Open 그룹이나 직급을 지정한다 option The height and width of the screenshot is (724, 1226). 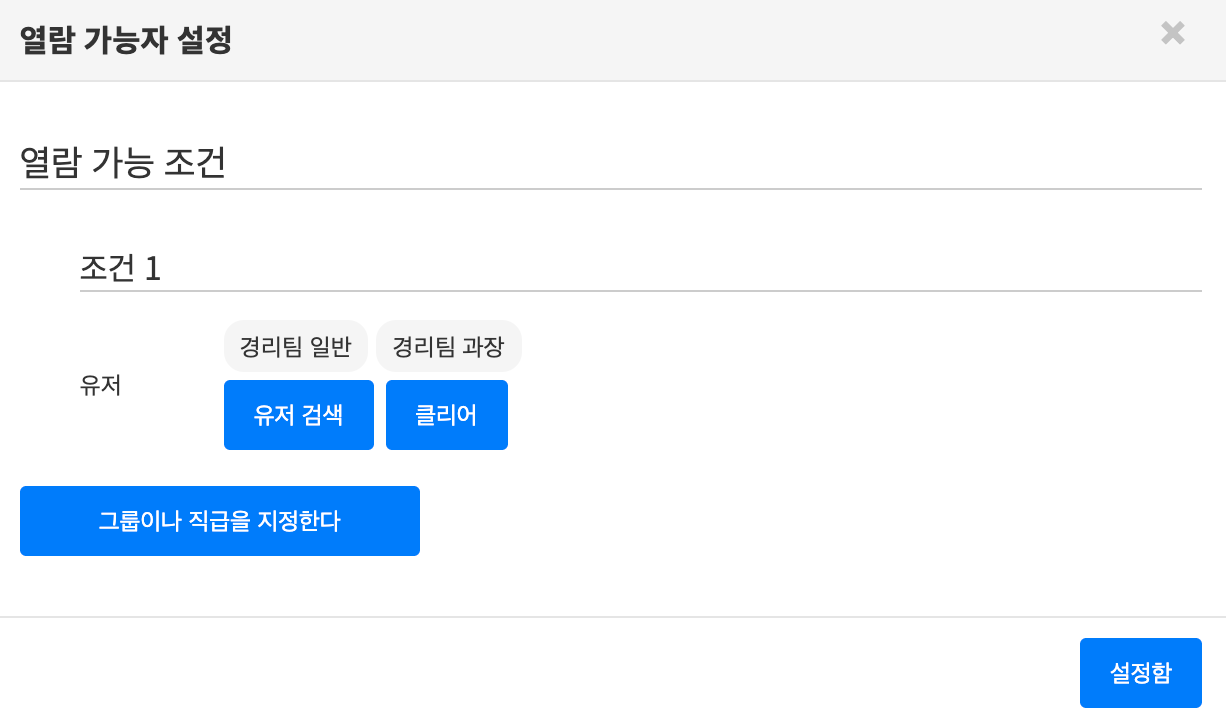coord(219,521)
